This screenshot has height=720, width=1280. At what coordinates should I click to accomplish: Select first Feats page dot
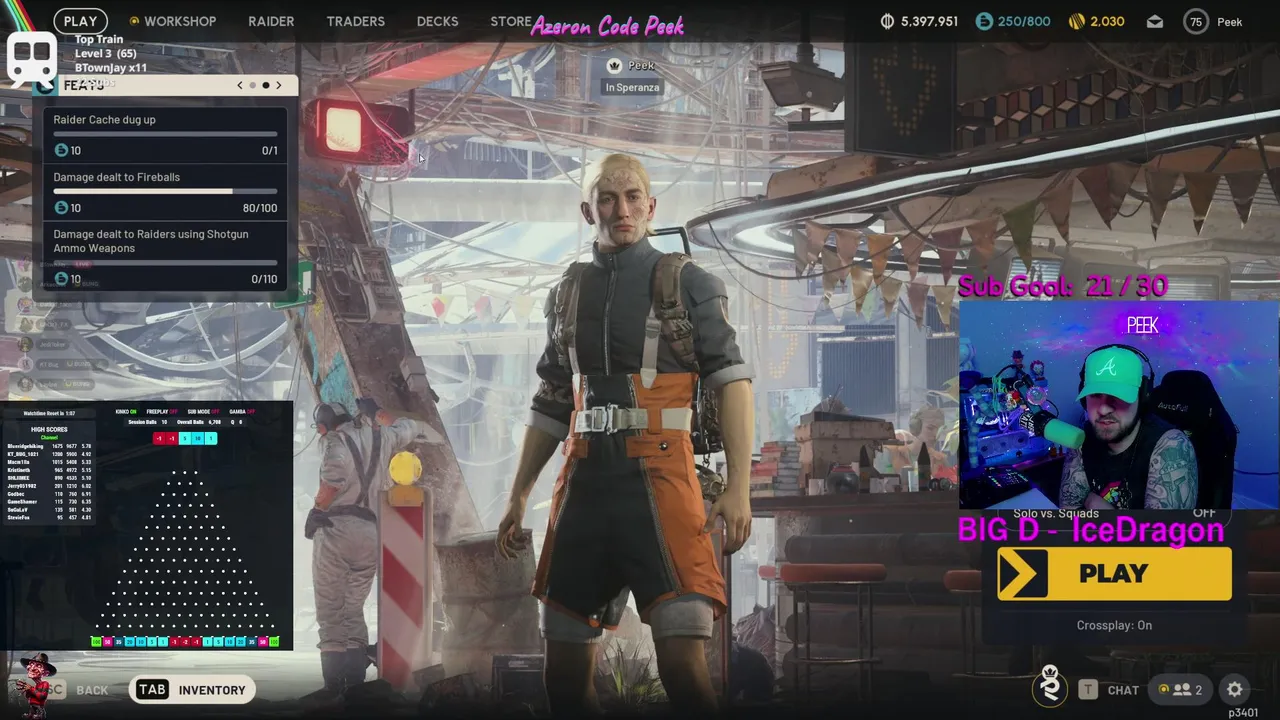click(x=252, y=85)
